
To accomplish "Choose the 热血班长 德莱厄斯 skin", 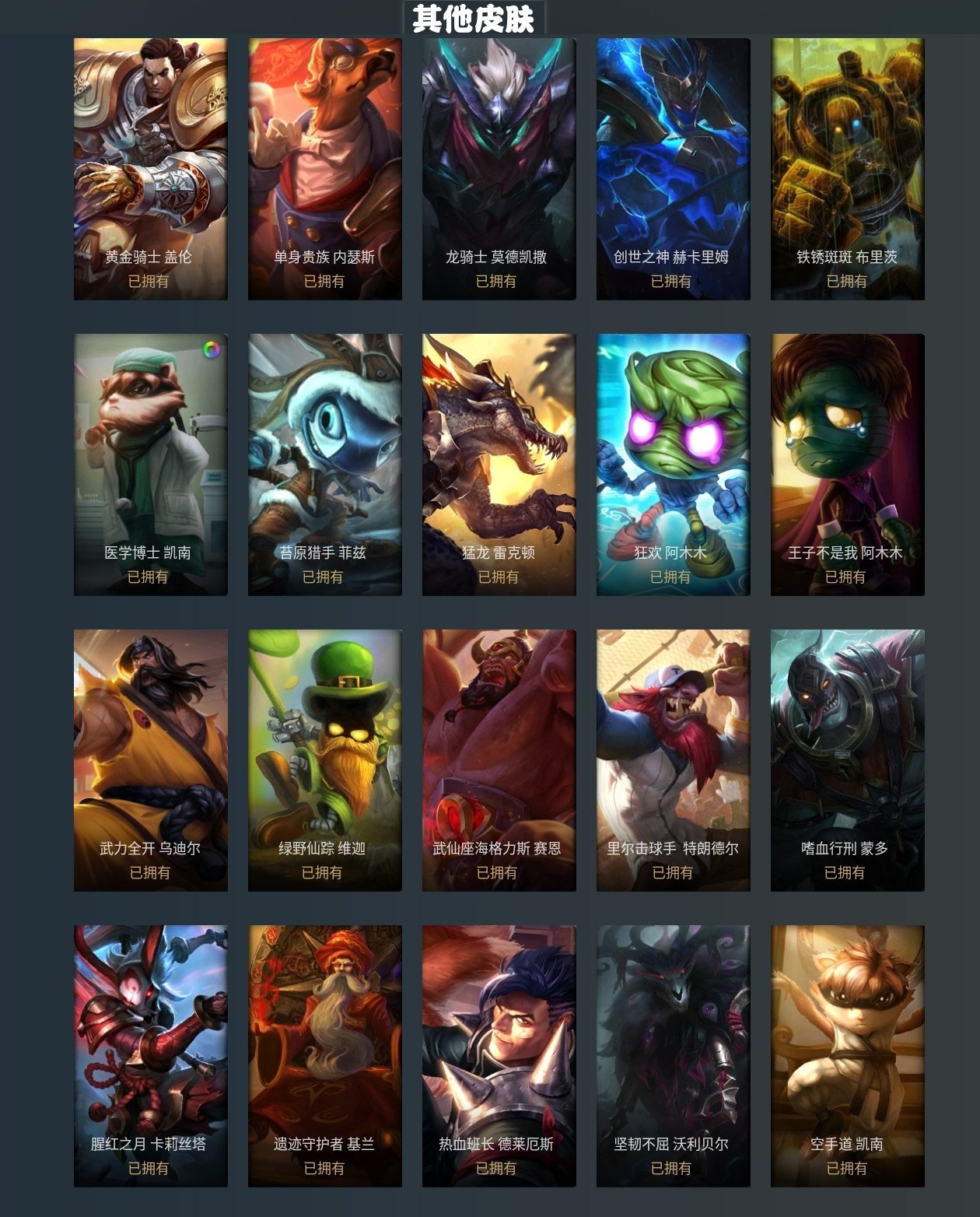I will click(499, 1056).
